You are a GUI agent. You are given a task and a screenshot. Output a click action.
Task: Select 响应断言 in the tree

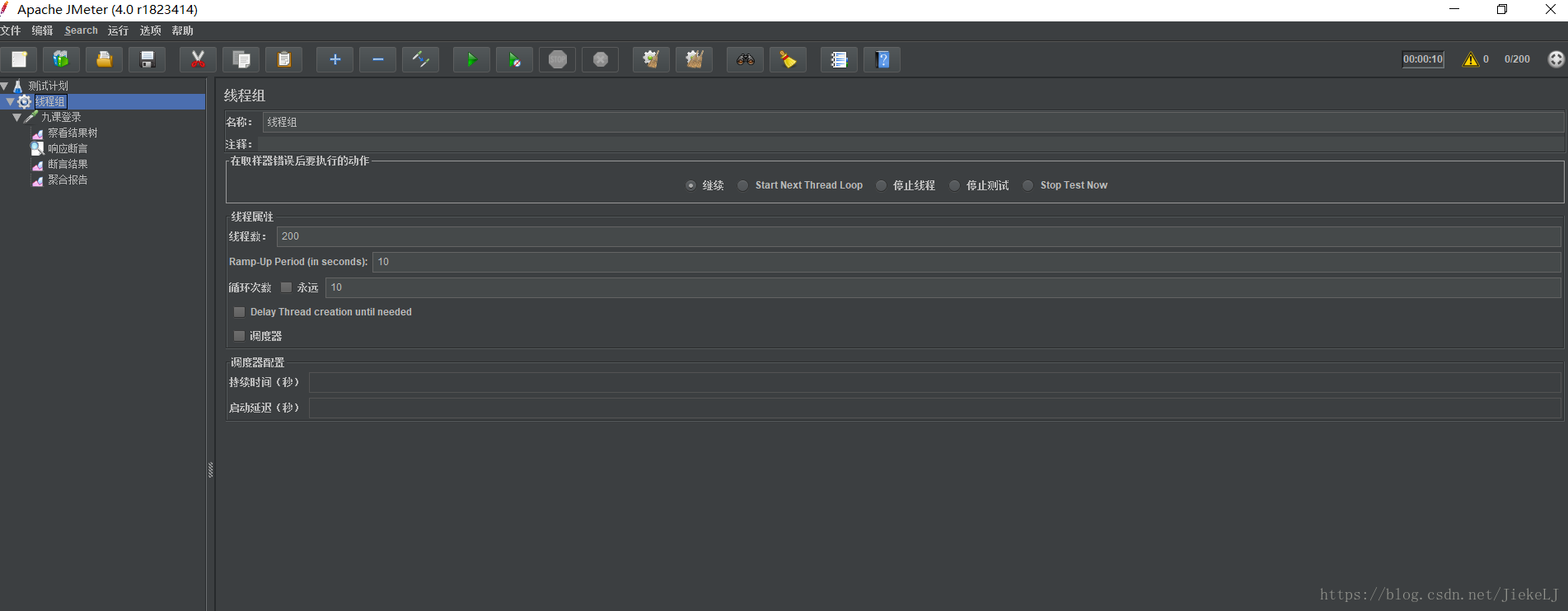68,148
